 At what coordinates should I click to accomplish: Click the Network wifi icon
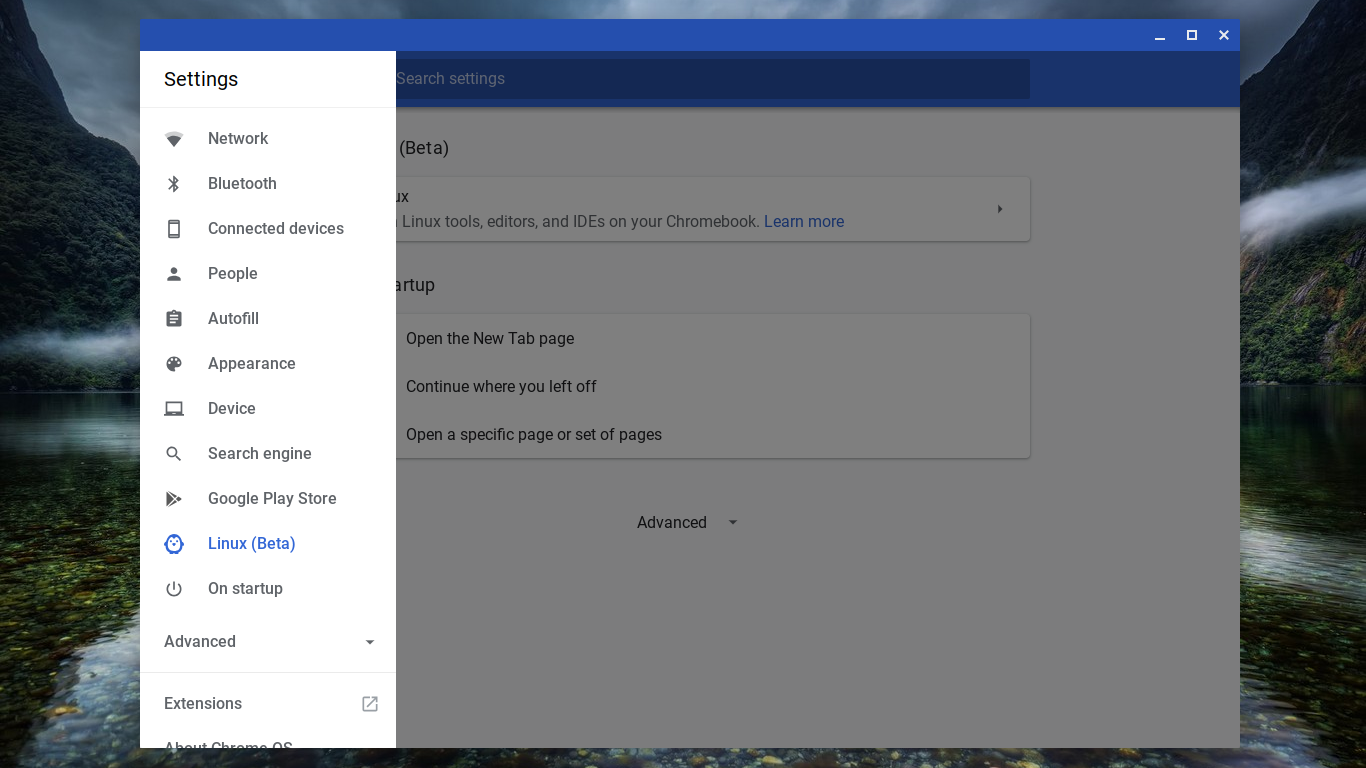[x=174, y=139]
